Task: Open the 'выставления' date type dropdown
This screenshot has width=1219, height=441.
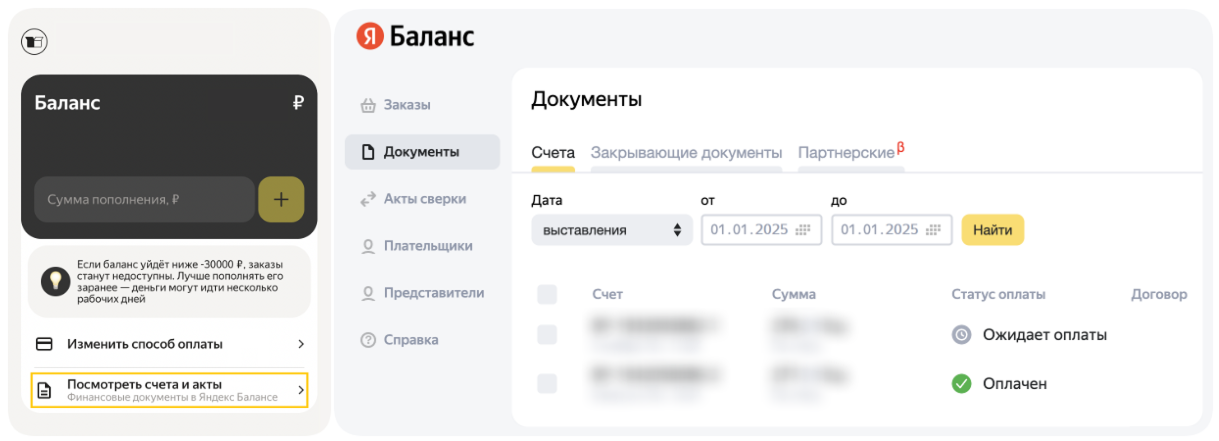Action: [611, 230]
